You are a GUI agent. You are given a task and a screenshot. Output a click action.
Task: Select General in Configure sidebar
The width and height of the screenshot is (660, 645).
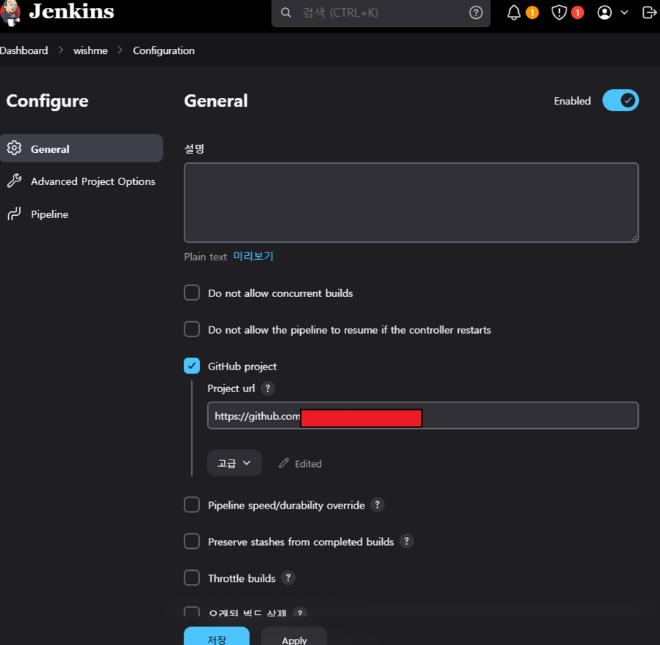[81, 148]
